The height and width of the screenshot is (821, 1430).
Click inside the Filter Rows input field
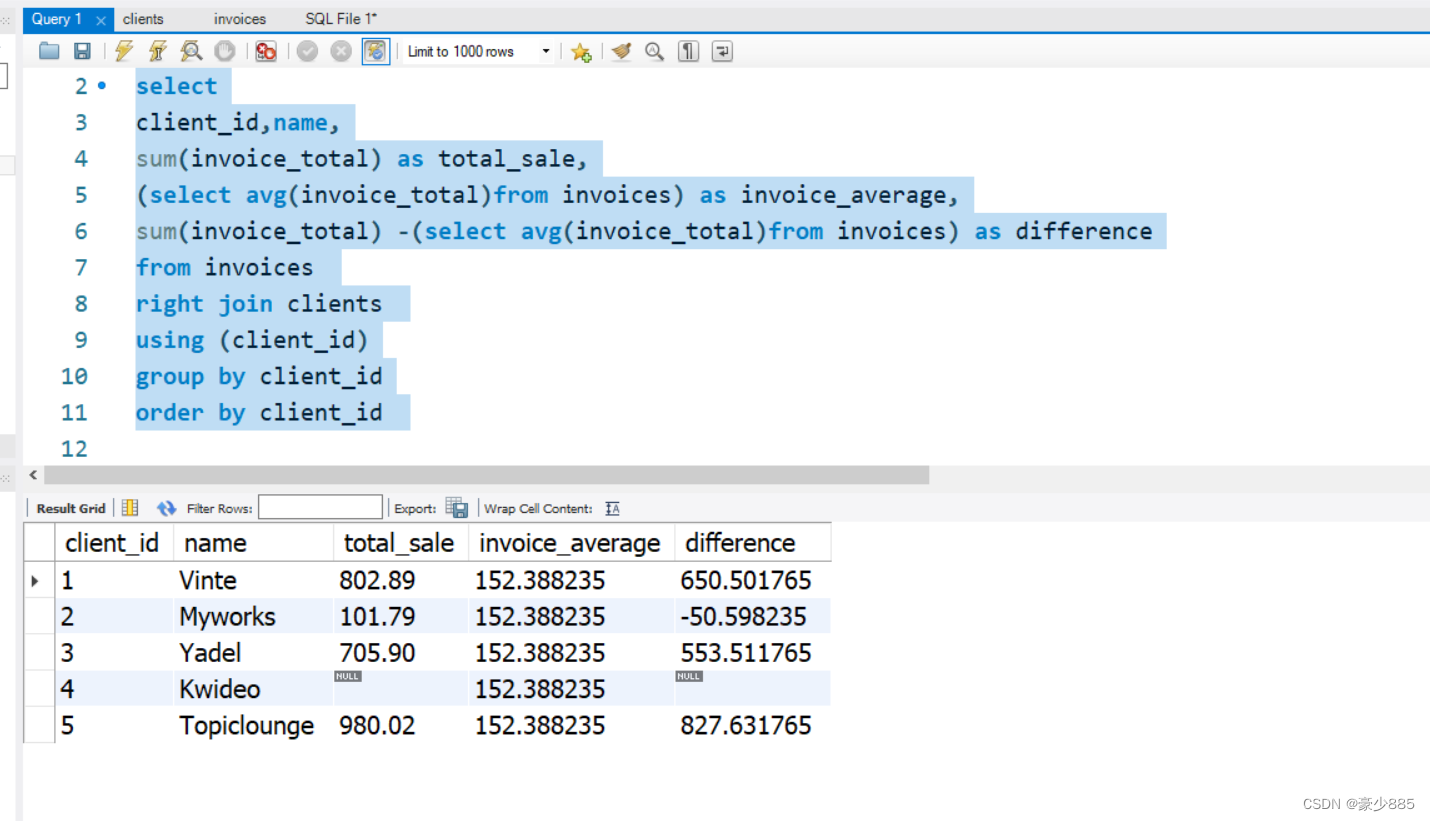320,507
